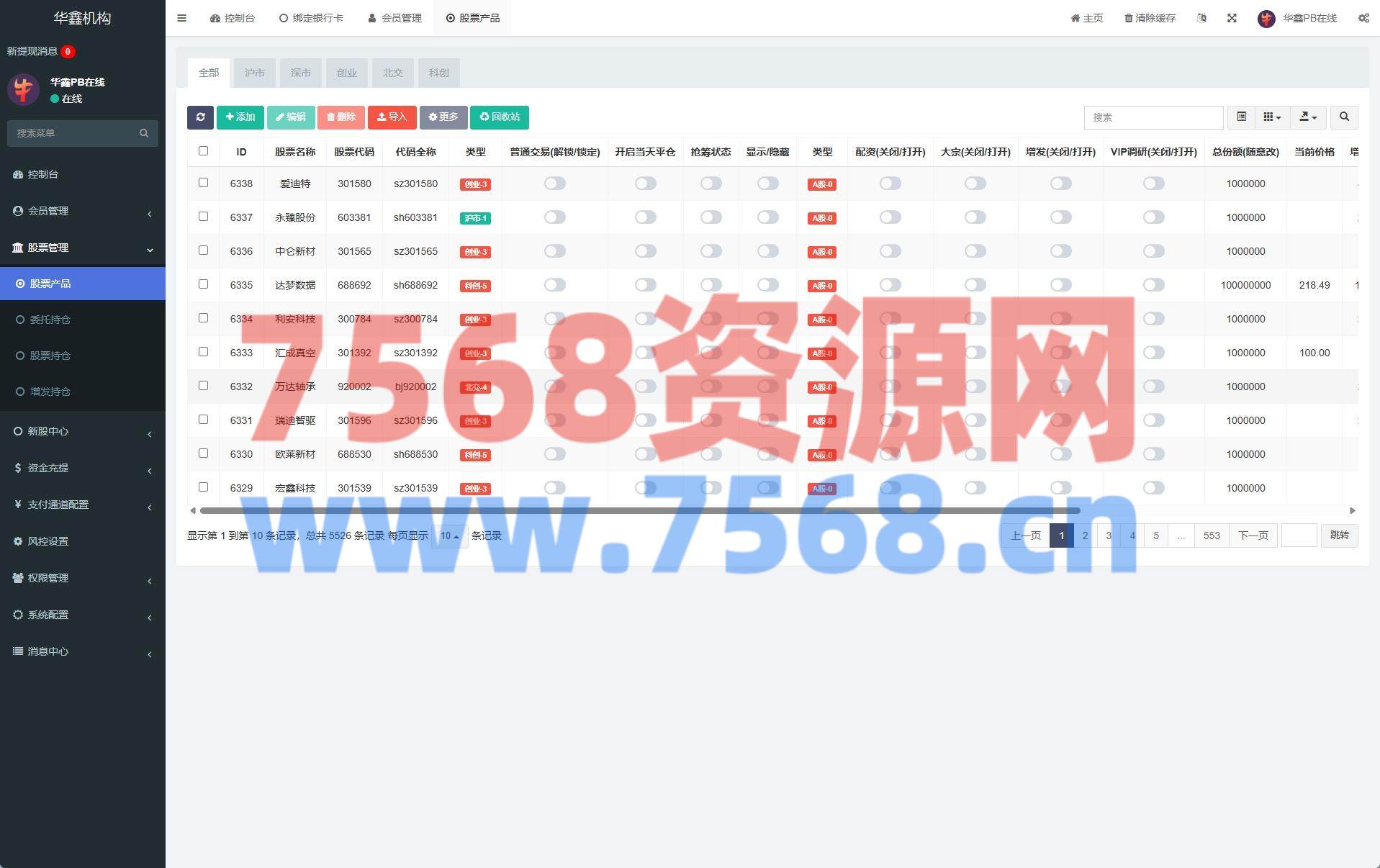This screenshot has width=1380, height=868.
Task: Select all rows with header checkbox
Action: [203, 151]
